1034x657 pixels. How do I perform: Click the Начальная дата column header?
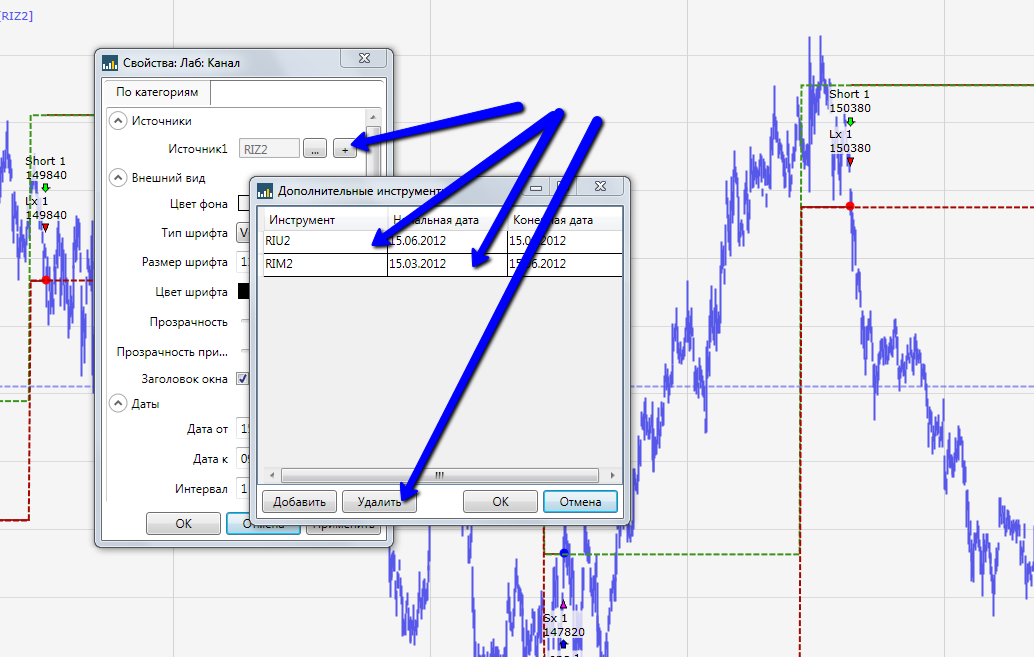(x=436, y=220)
